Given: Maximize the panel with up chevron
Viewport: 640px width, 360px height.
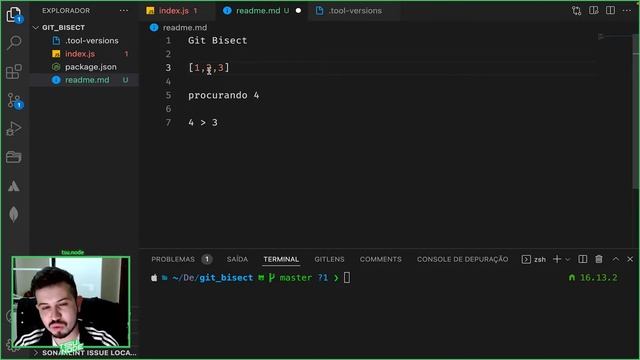Looking at the screenshot, I should [616, 259].
